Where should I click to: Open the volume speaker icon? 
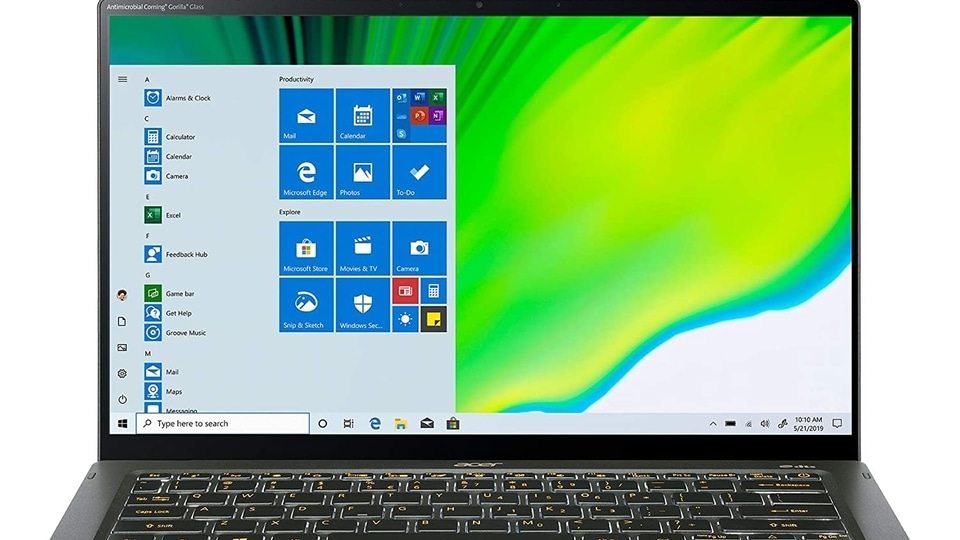click(765, 424)
